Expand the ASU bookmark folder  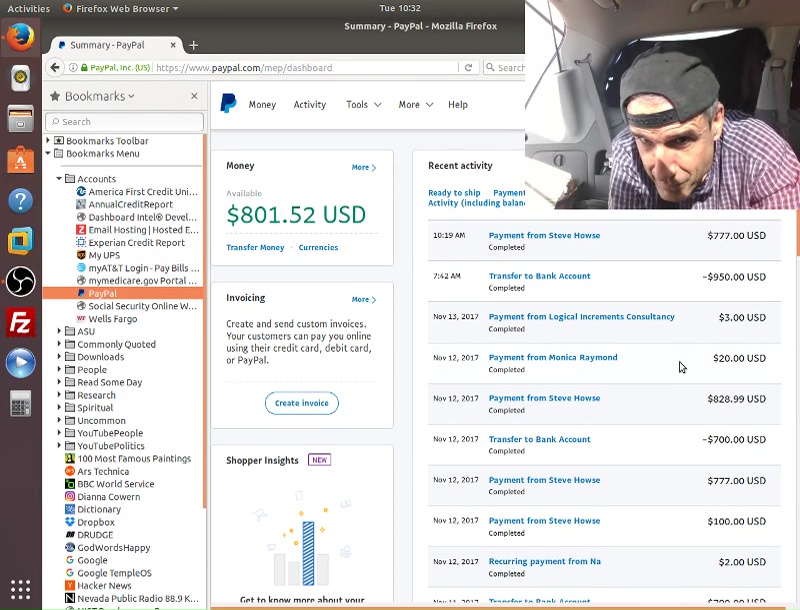(x=59, y=332)
